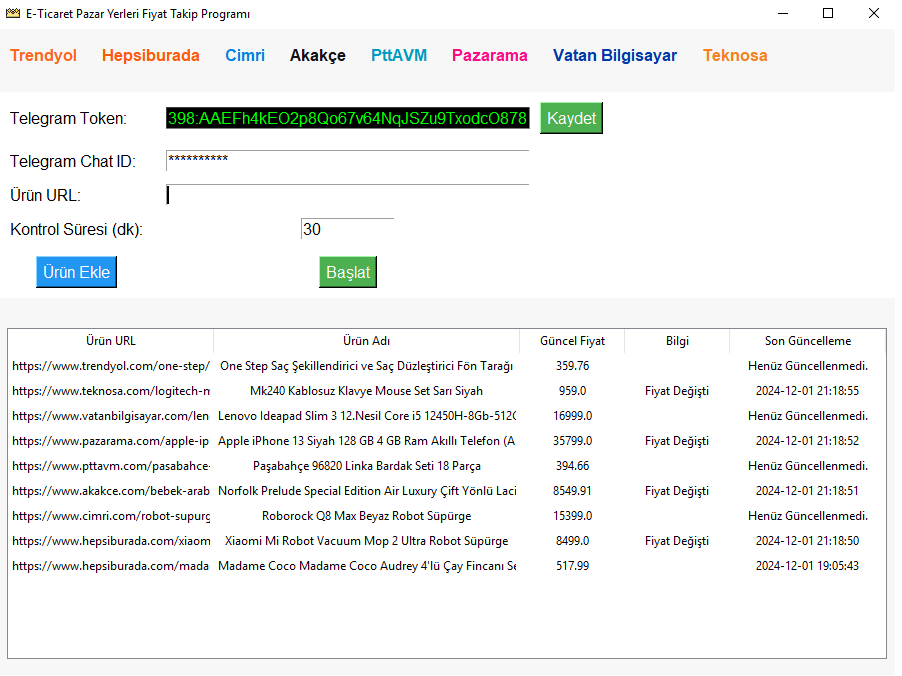
Task: Click Fiyat Değişti in the Akakçe row
Action: click(x=677, y=491)
